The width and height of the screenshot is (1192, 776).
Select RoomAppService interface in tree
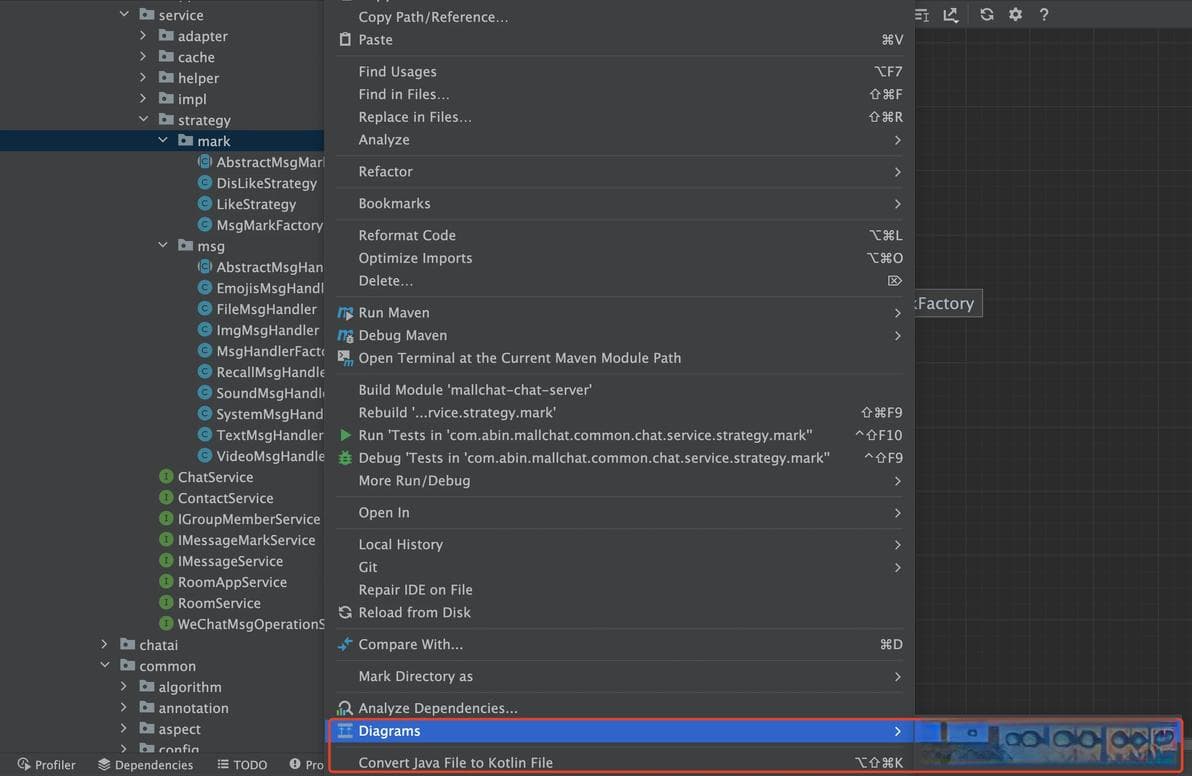(232, 582)
